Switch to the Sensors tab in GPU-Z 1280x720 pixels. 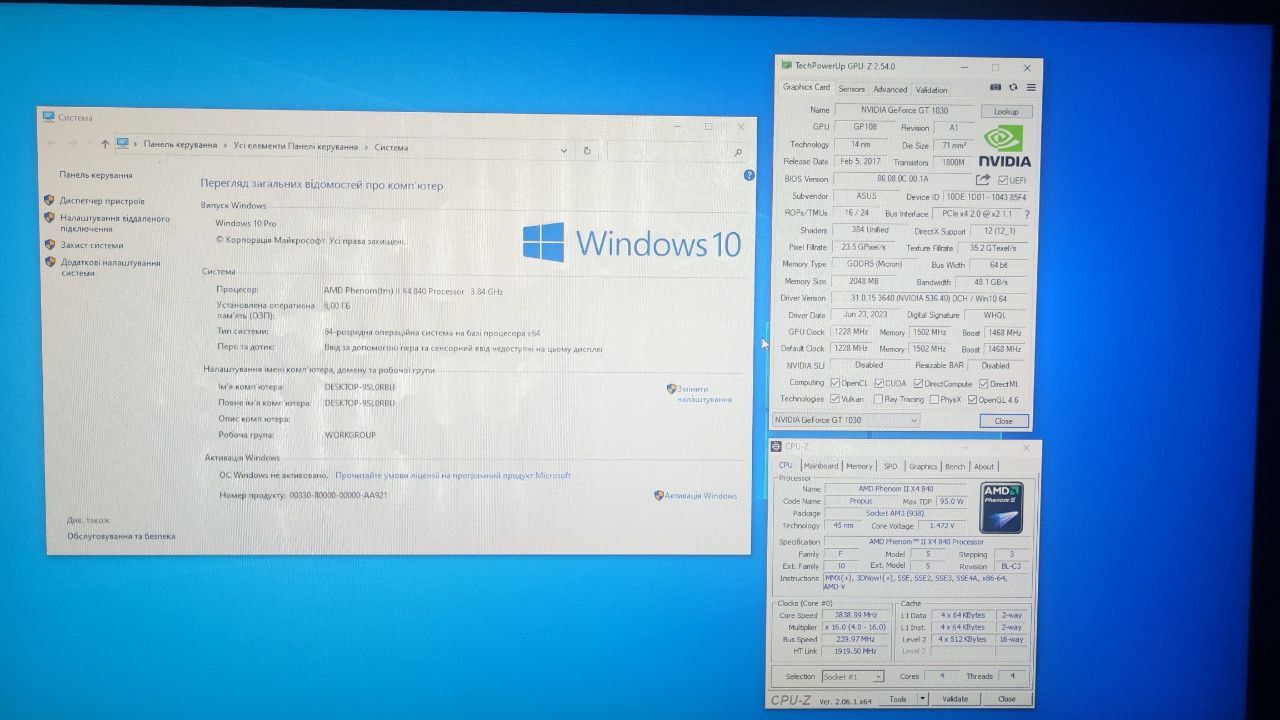(x=851, y=89)
